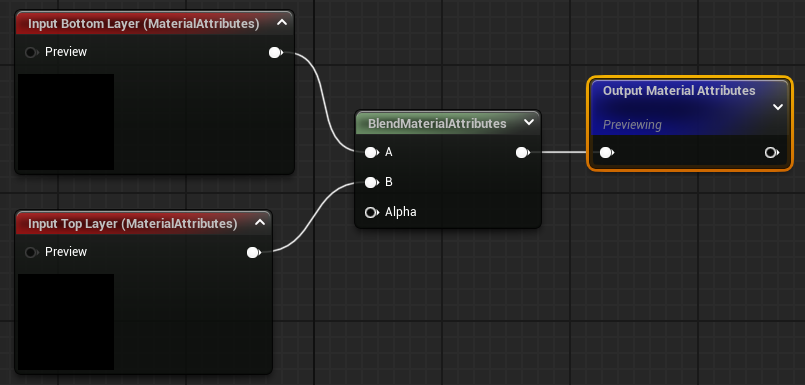Click the A input pin on BlendMaterialAttributes

coord(372,152)
